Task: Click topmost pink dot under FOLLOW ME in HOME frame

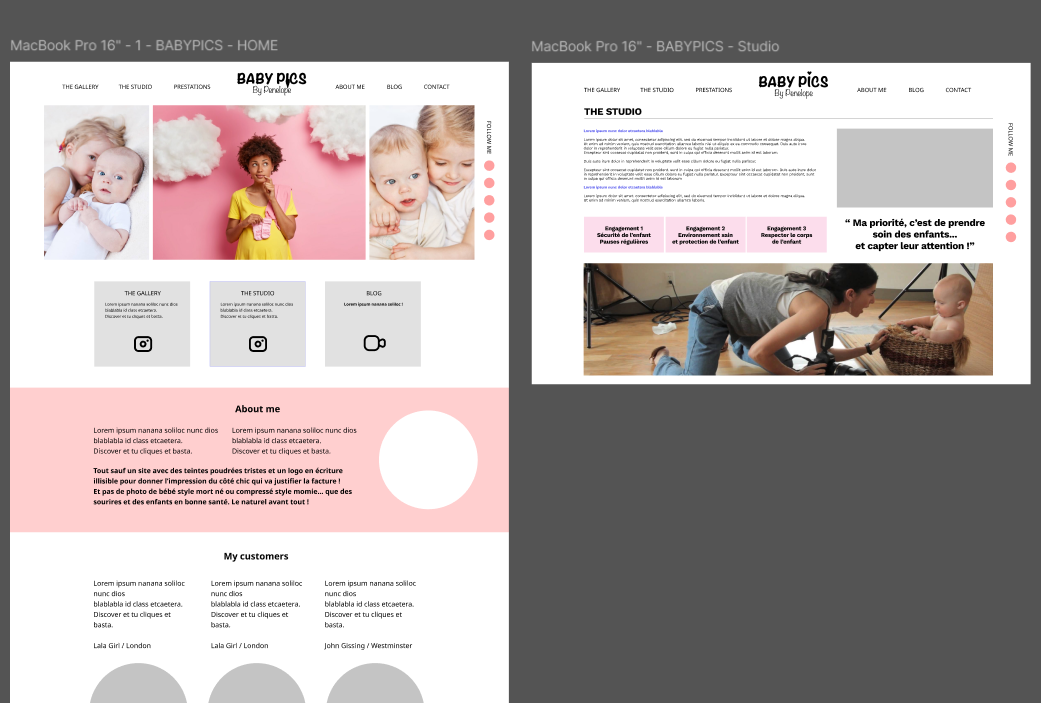Action: coord(489,166)
